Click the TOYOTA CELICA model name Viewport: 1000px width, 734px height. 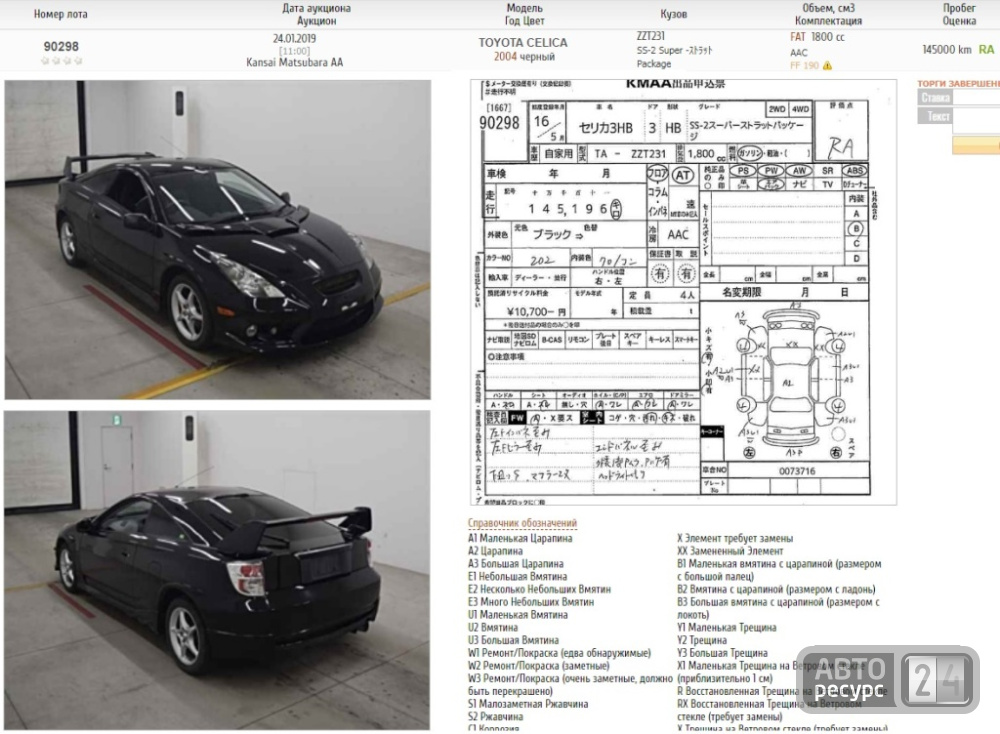coord(523,43)
